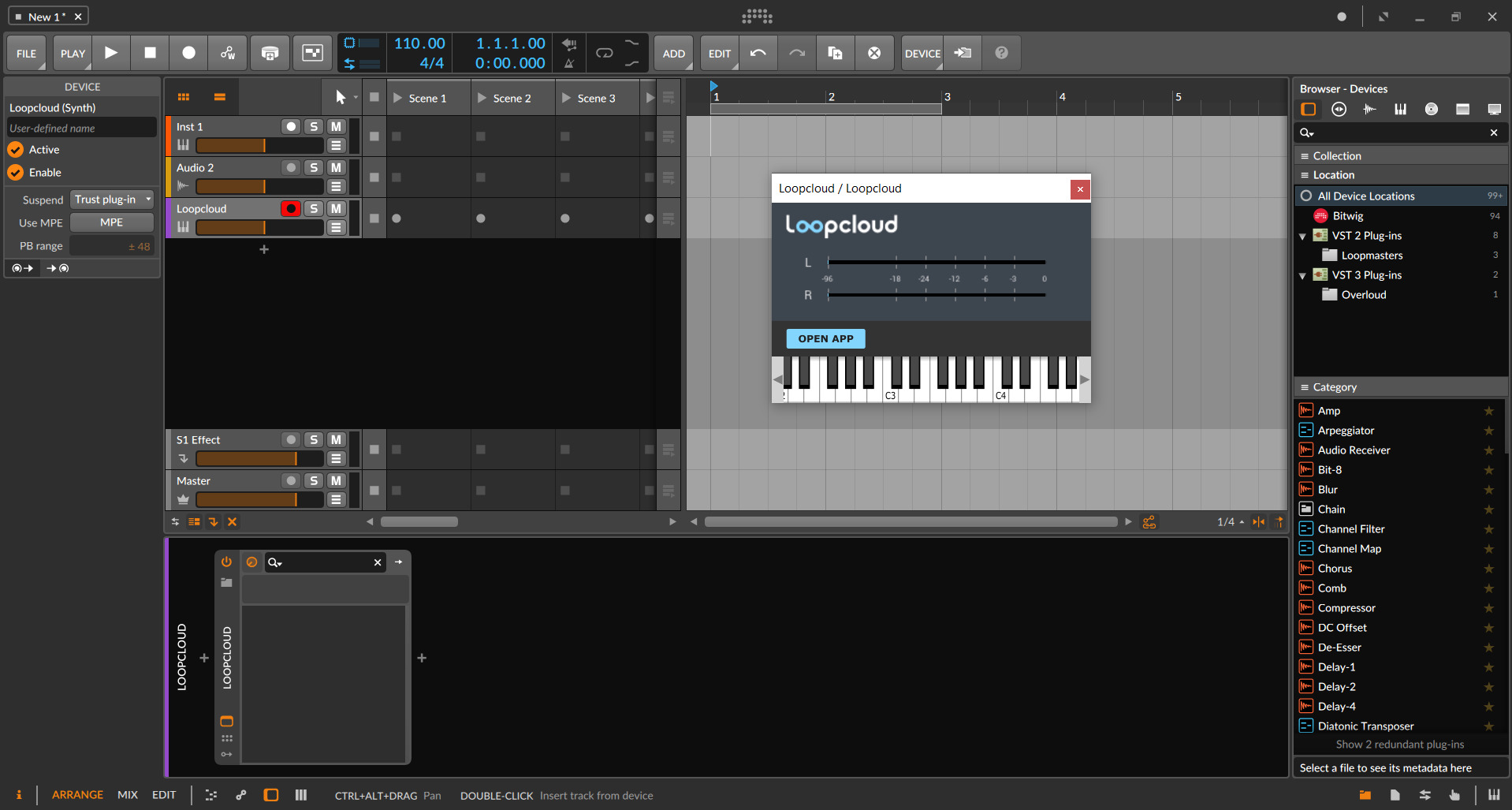Collapse the VST 3 Plug-ins tree node
This screenshot has height=810, width=1512.
point(1302,275)
